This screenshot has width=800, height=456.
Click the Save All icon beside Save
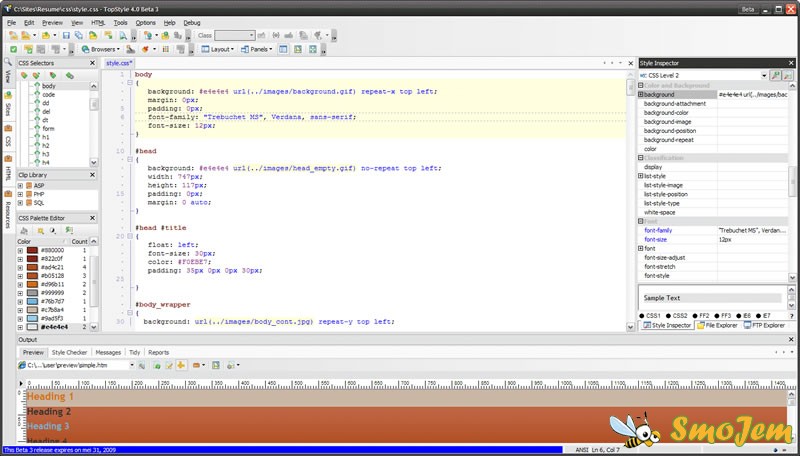(x=79, y=35)
